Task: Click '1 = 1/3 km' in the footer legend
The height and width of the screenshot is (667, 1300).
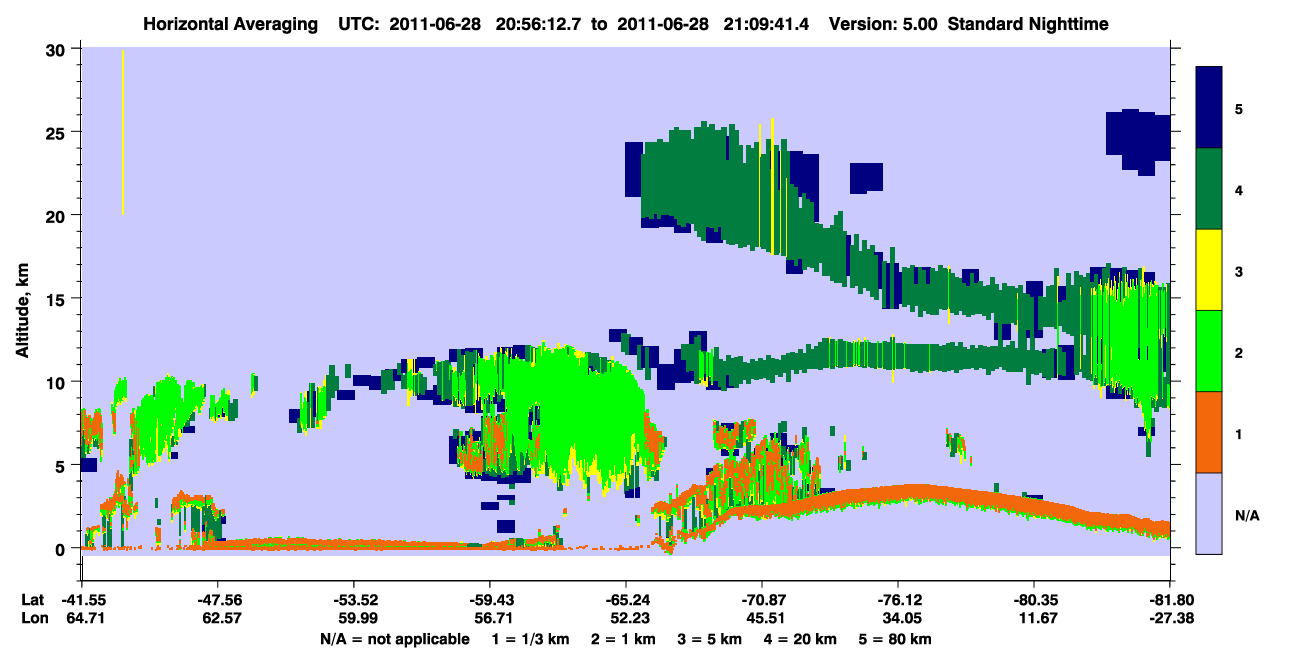Action: pyautogui.click(x=531, y=639)
